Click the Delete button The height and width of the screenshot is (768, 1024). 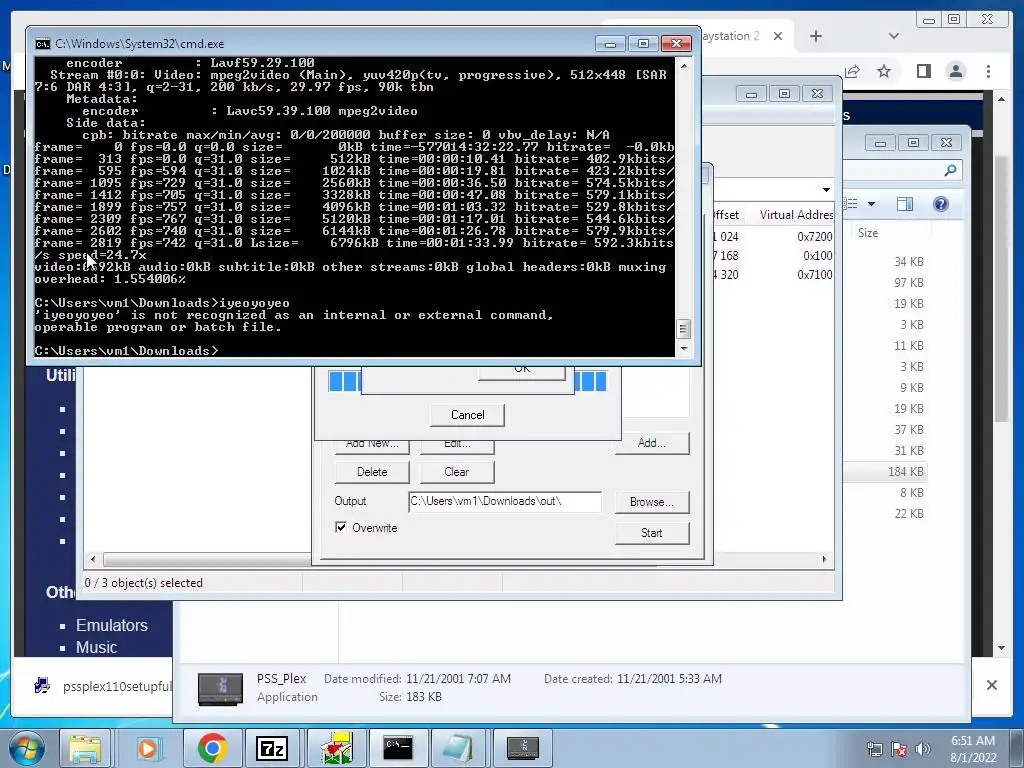tap(372, 472)
